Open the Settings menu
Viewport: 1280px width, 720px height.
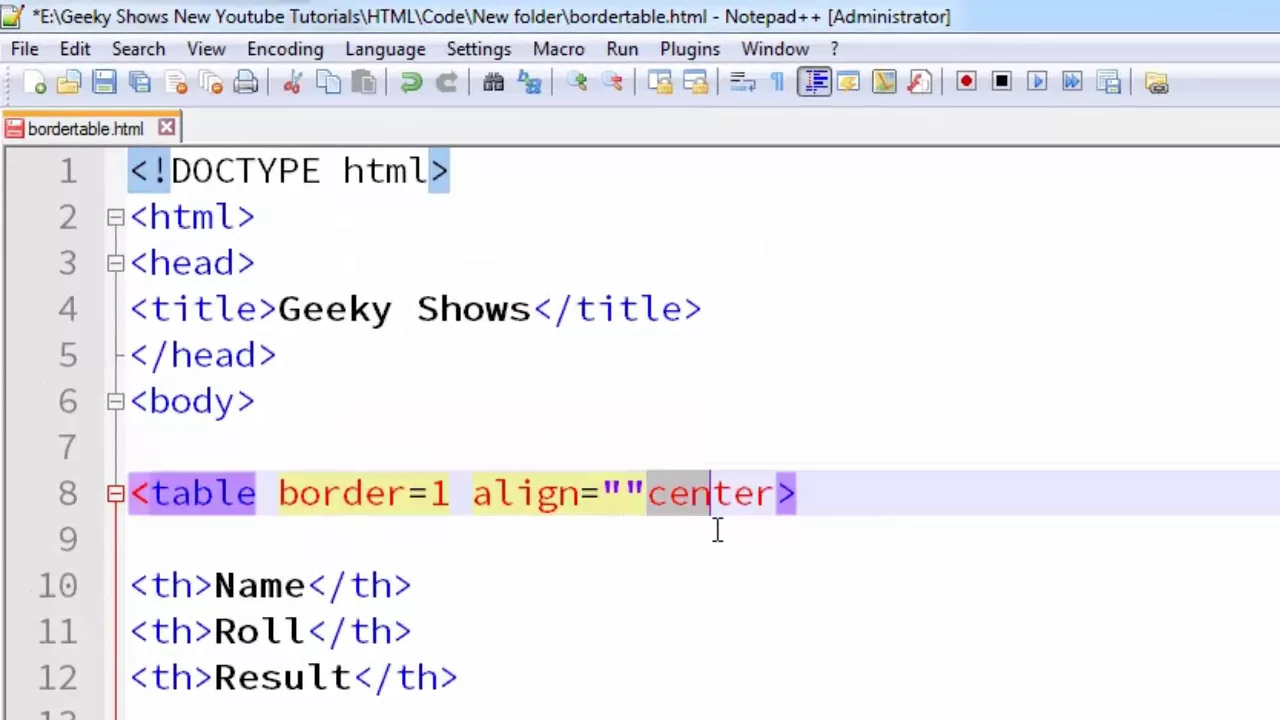[x=479, y=49]
